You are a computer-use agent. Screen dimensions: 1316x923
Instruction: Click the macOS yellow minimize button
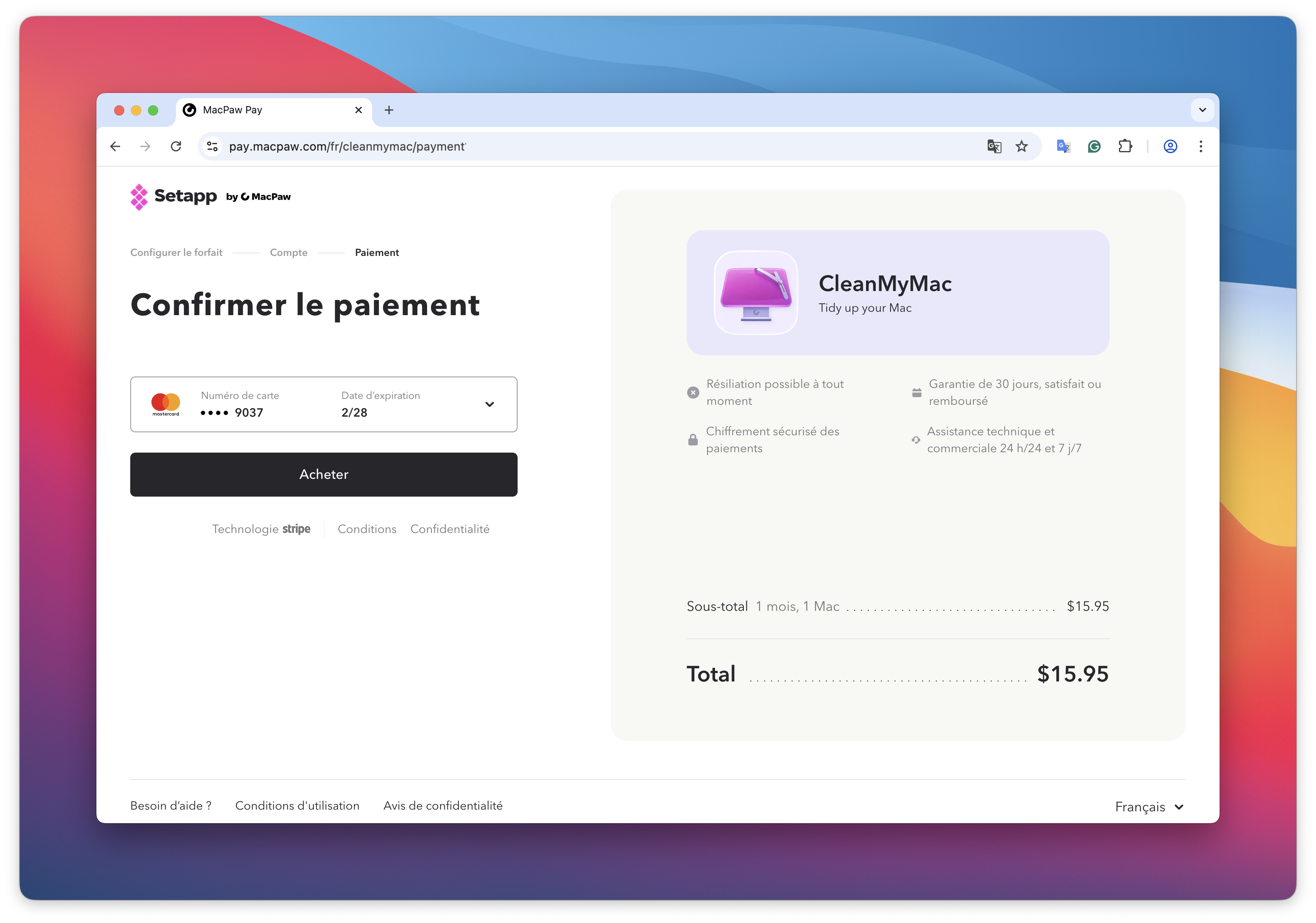(136, 110)
